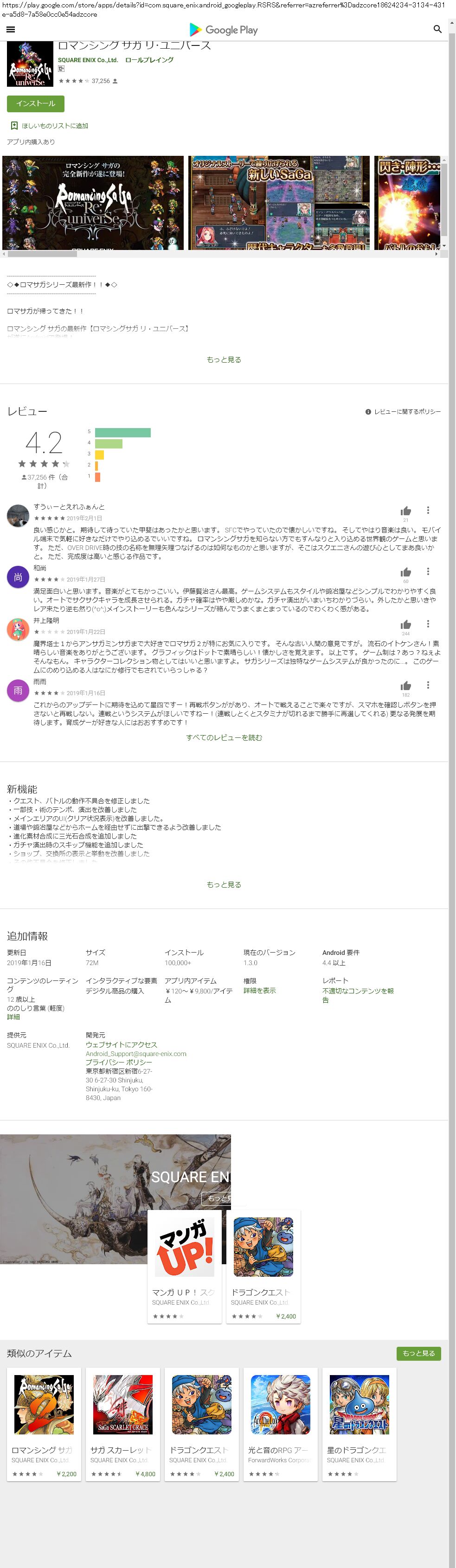
Task: Click すべてのレビューを読む link
Action: (x=224, y=738)
